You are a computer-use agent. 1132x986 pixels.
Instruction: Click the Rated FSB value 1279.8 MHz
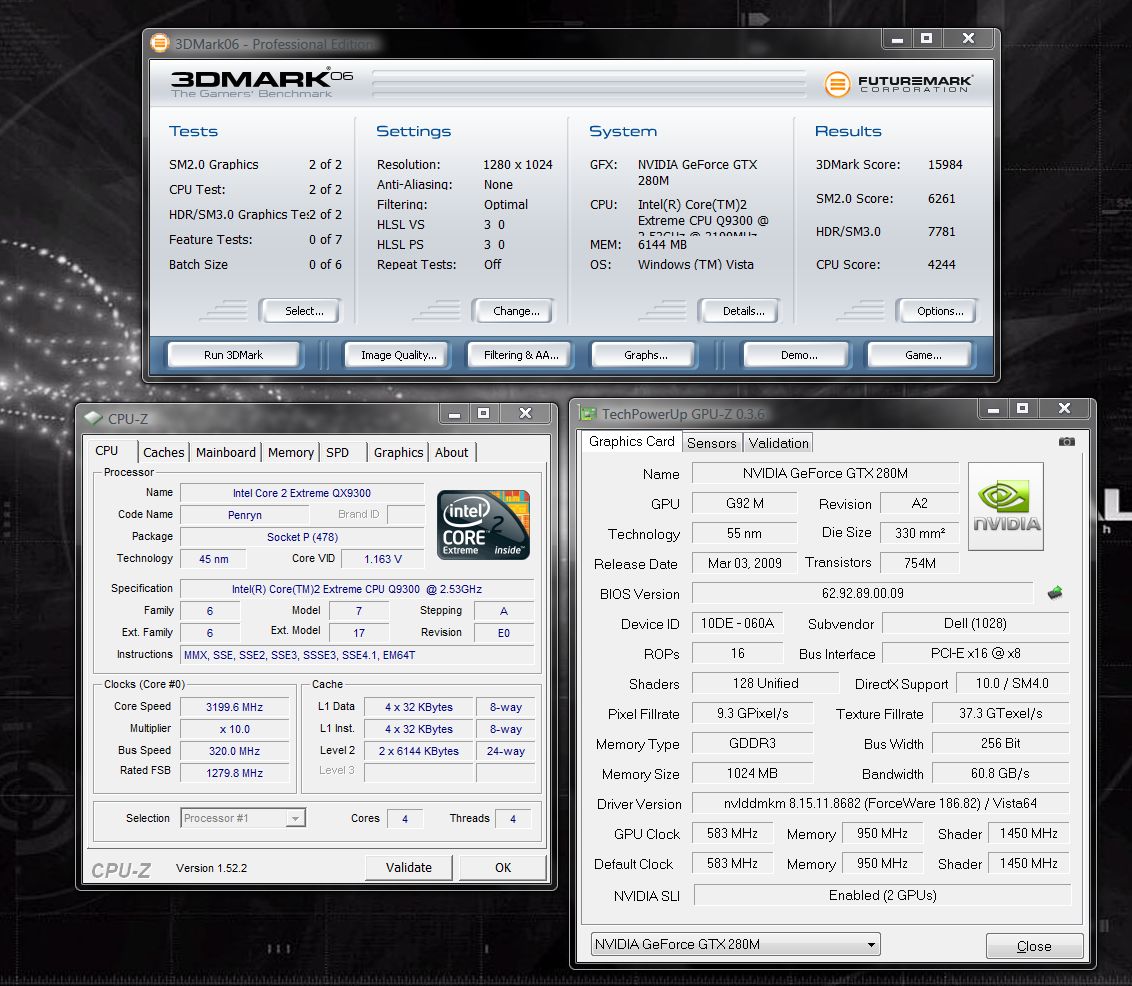pyautogui.click(x=235, y=773)
